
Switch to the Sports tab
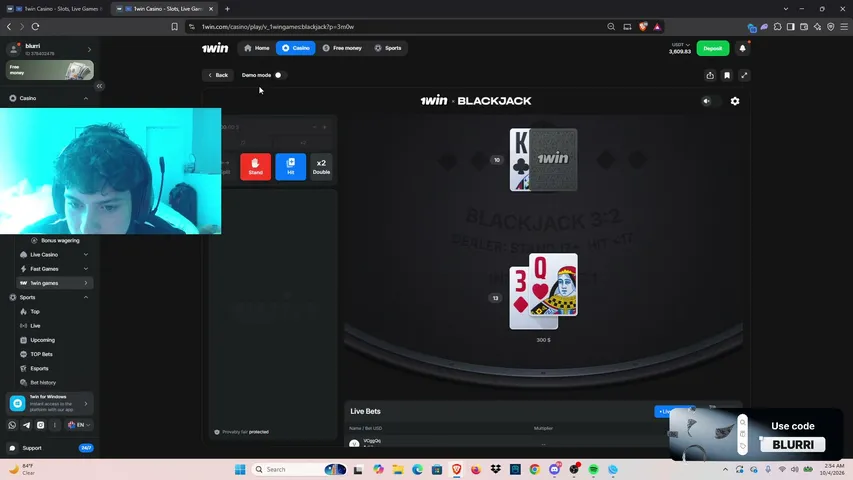(x=388, y=48)
